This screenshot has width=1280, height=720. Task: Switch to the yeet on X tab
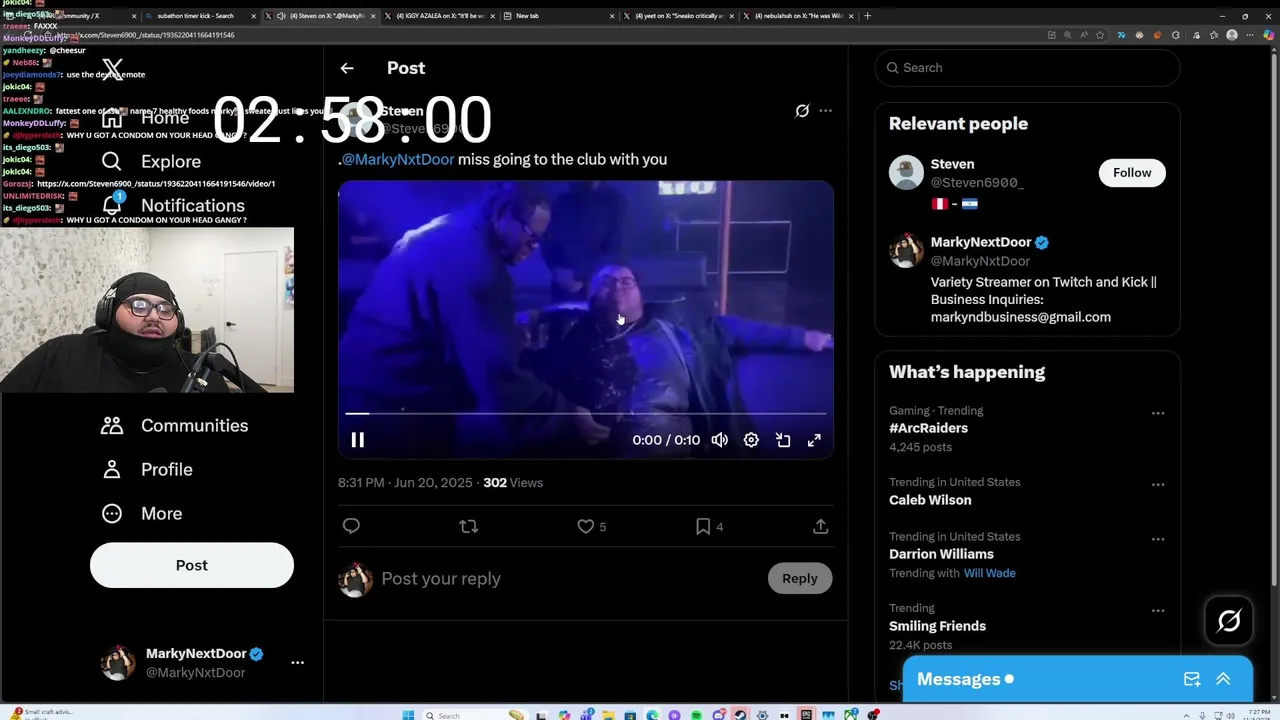click(680, 16)
